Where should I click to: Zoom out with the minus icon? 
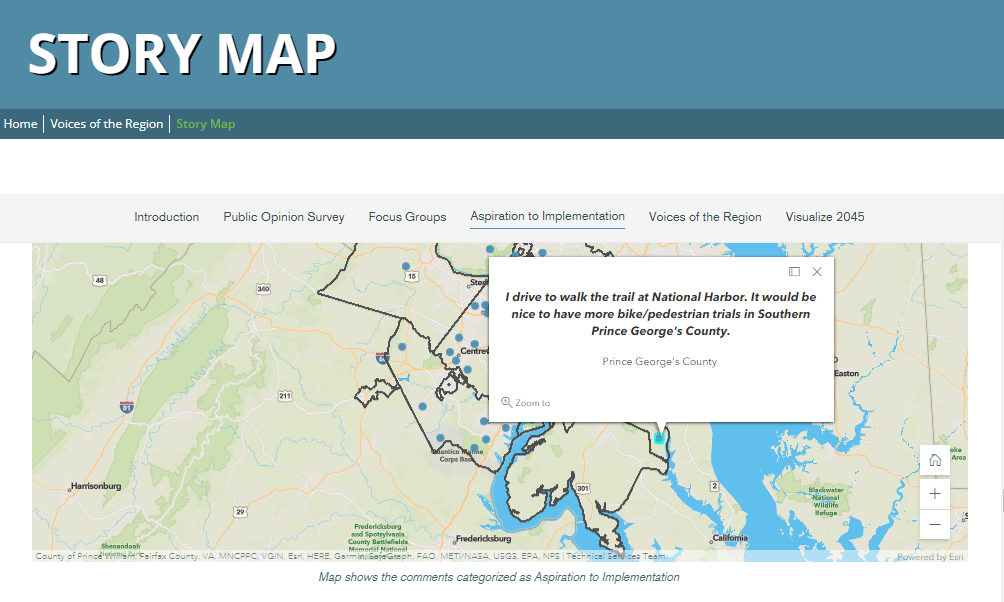934,525
